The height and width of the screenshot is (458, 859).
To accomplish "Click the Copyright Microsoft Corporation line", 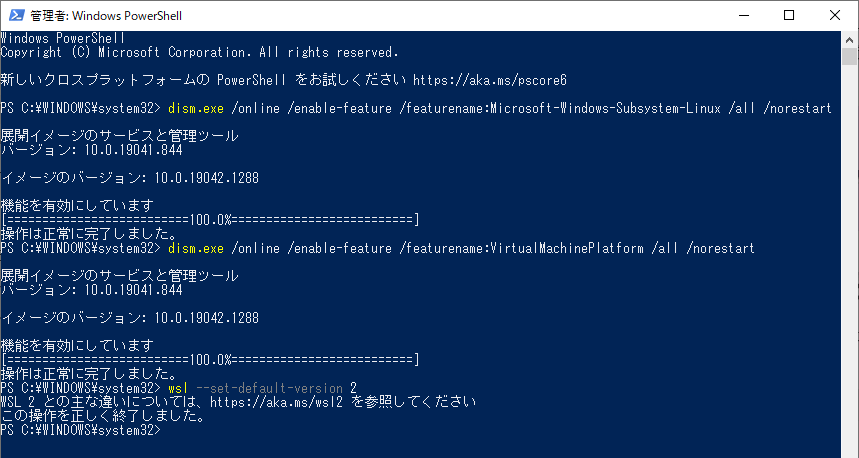I will click(199, 52).
